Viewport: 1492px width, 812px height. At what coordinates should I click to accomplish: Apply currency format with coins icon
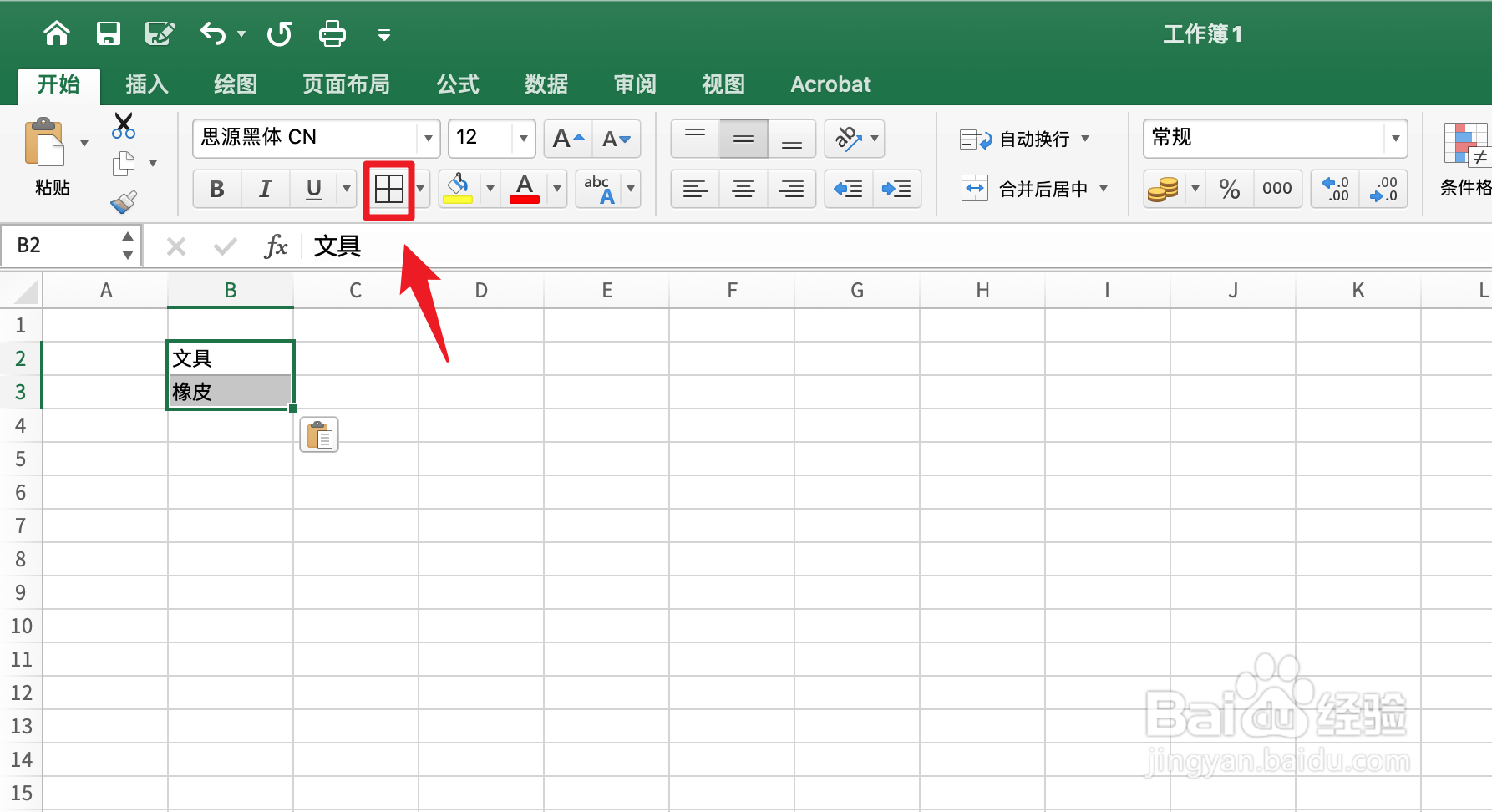(x=1163, y=189)
